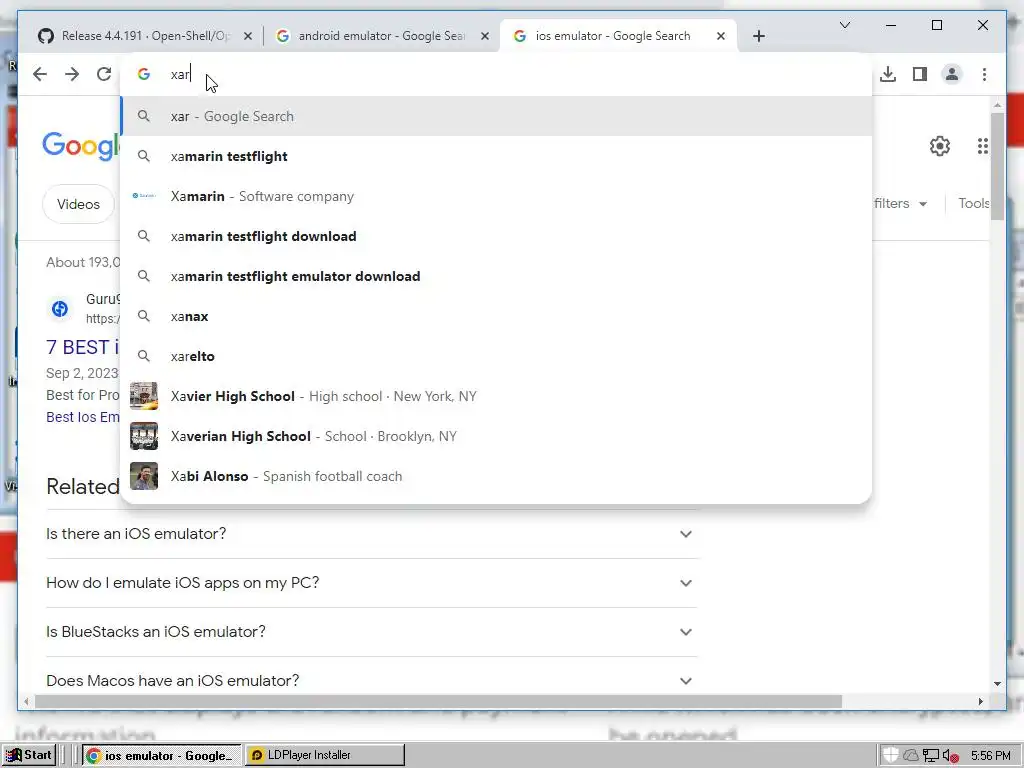Image resolution: width=1024 pixels, height=768 pixels.
Task: Select 'xamarin testflight emulator download' suggestion
Action: [496, 276]
